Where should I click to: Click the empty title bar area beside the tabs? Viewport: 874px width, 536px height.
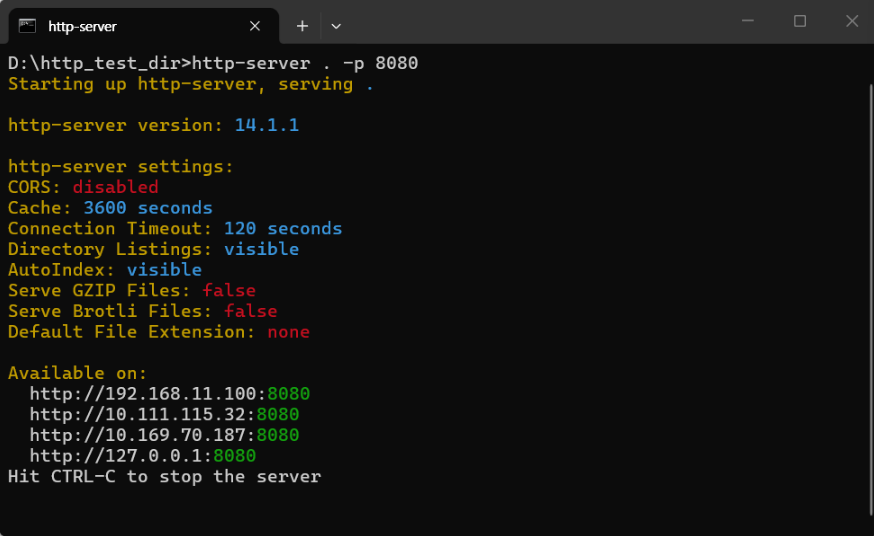(540, 22)
